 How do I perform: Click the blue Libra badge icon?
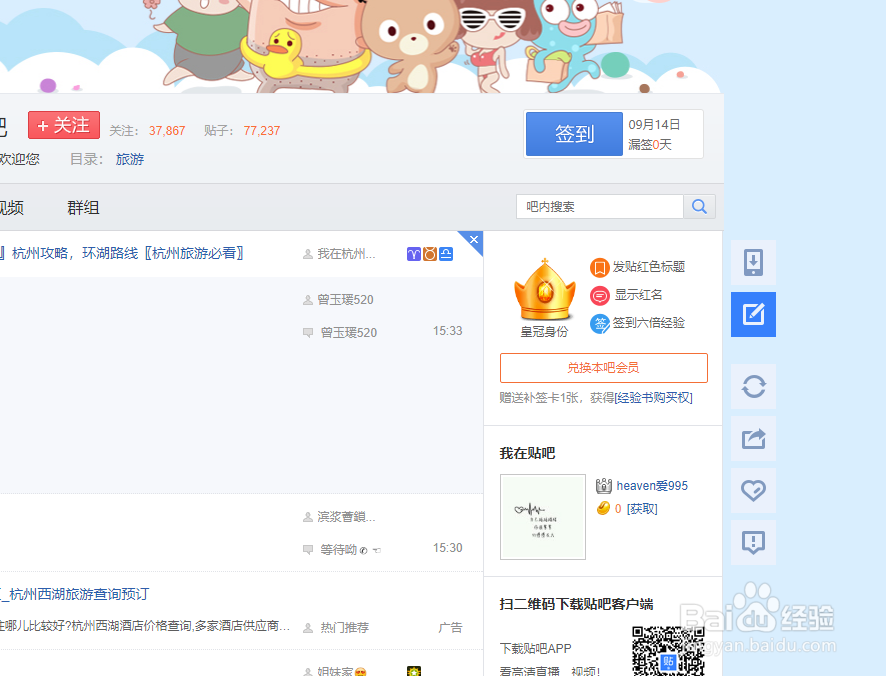(446, 254)
